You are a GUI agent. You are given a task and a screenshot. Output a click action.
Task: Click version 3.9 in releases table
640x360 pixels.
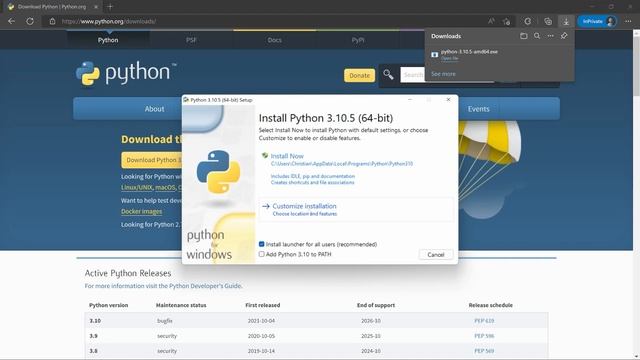click(93, 336)
